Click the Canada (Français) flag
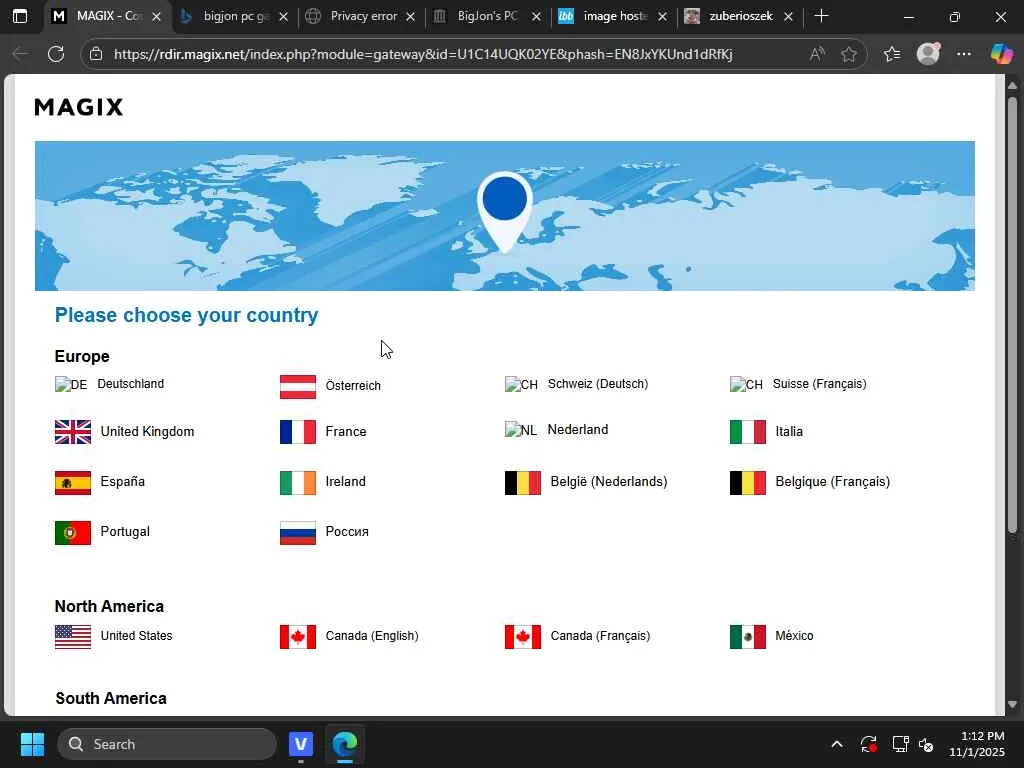Viewport: 1024px width, 768px height. (523, 637)
